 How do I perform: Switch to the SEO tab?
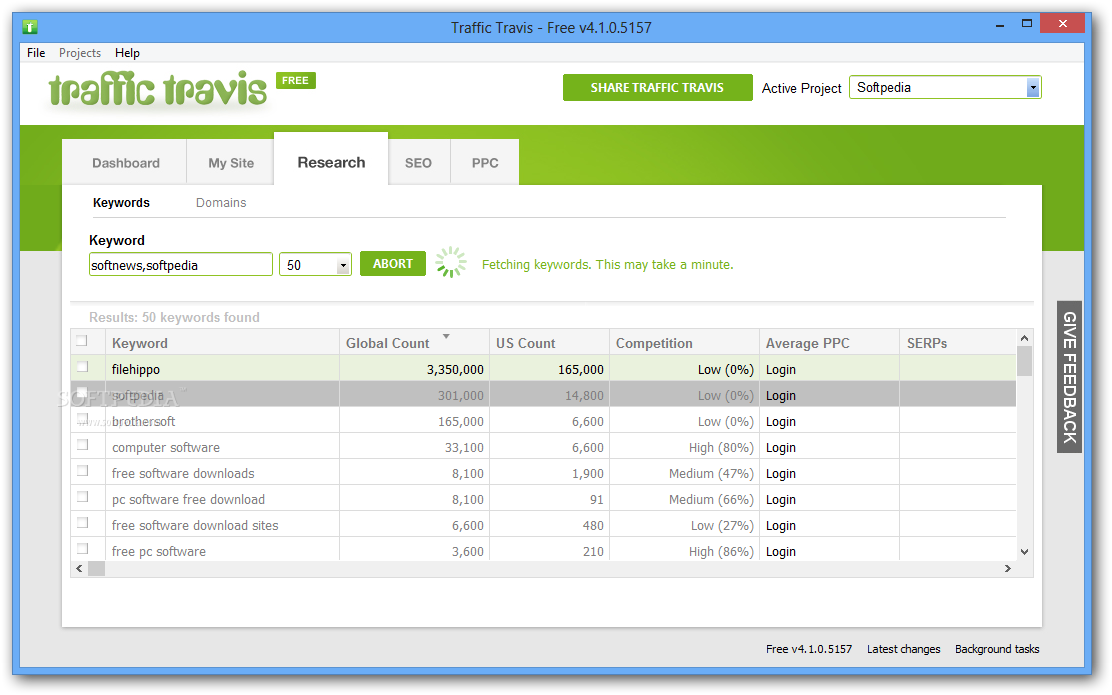pos(418,163)
